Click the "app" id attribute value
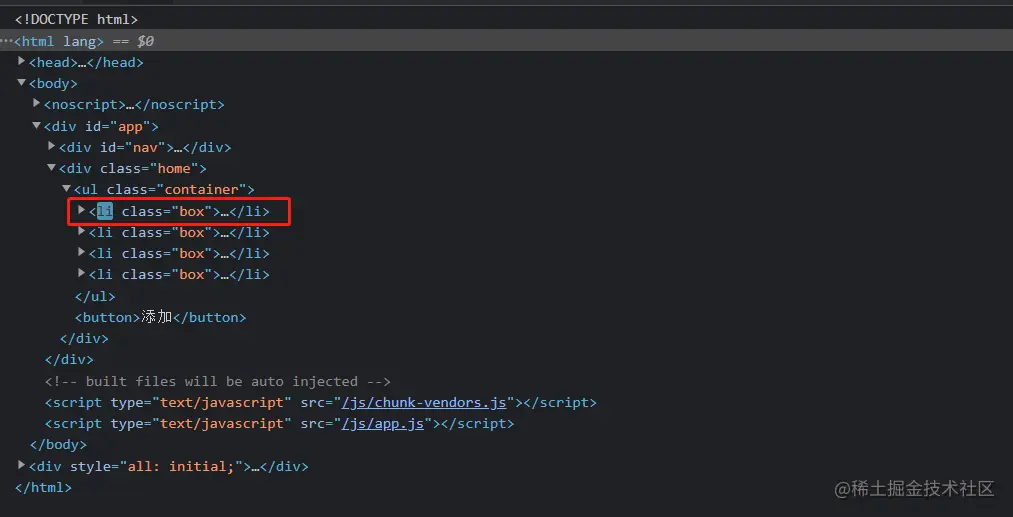Screen dimensions: 1013x517 pyautogui.click(x=131, y=126)
